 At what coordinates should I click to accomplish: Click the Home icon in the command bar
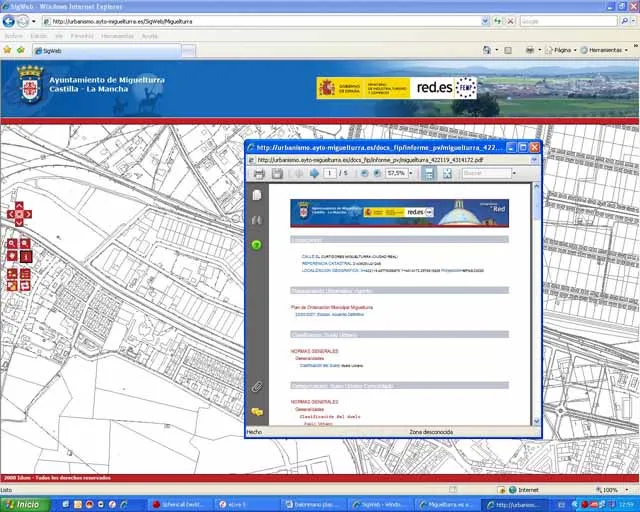[x=487, y=50]
